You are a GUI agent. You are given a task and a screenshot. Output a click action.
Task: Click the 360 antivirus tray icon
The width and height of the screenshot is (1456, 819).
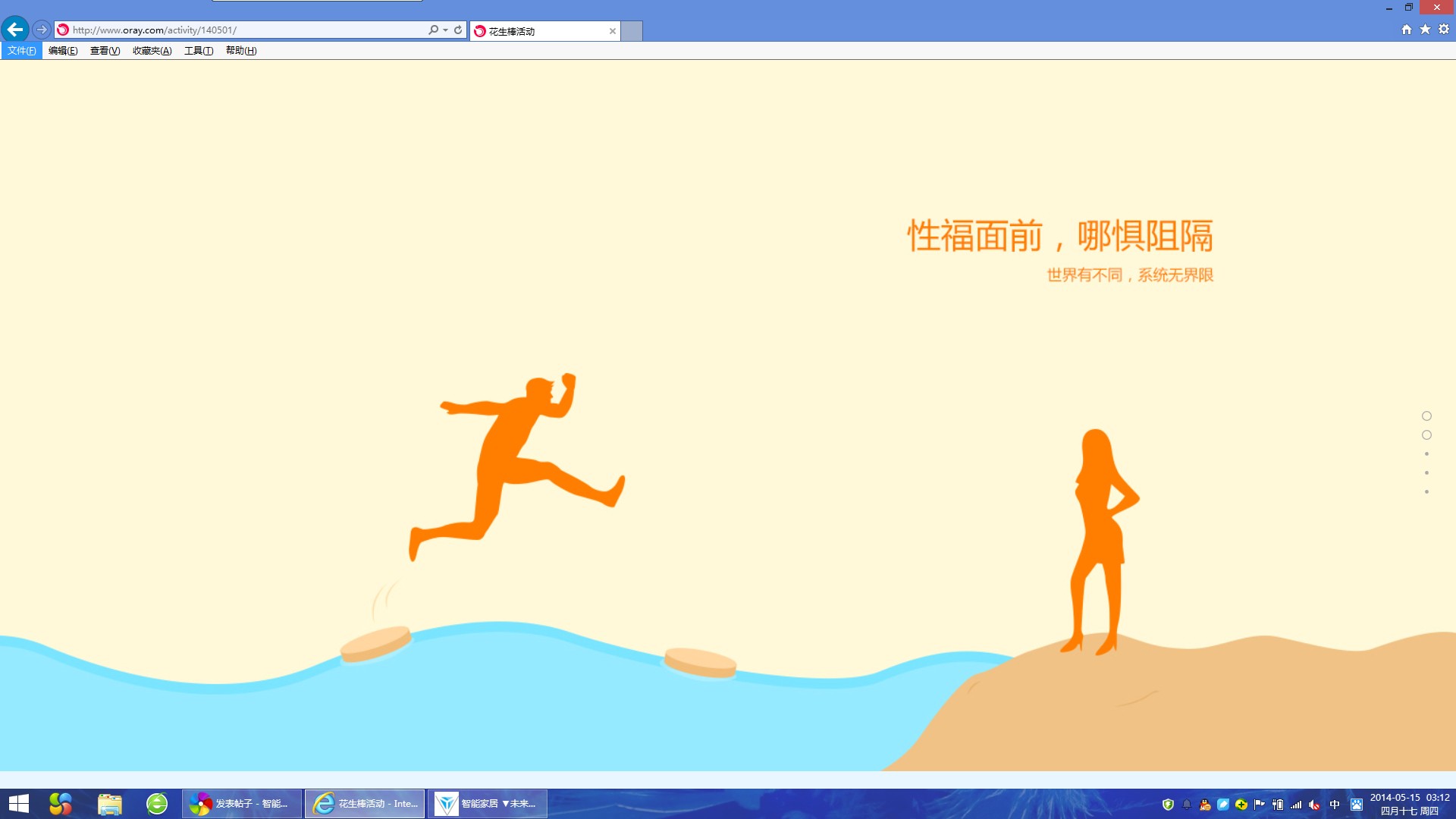point(1241,805)
